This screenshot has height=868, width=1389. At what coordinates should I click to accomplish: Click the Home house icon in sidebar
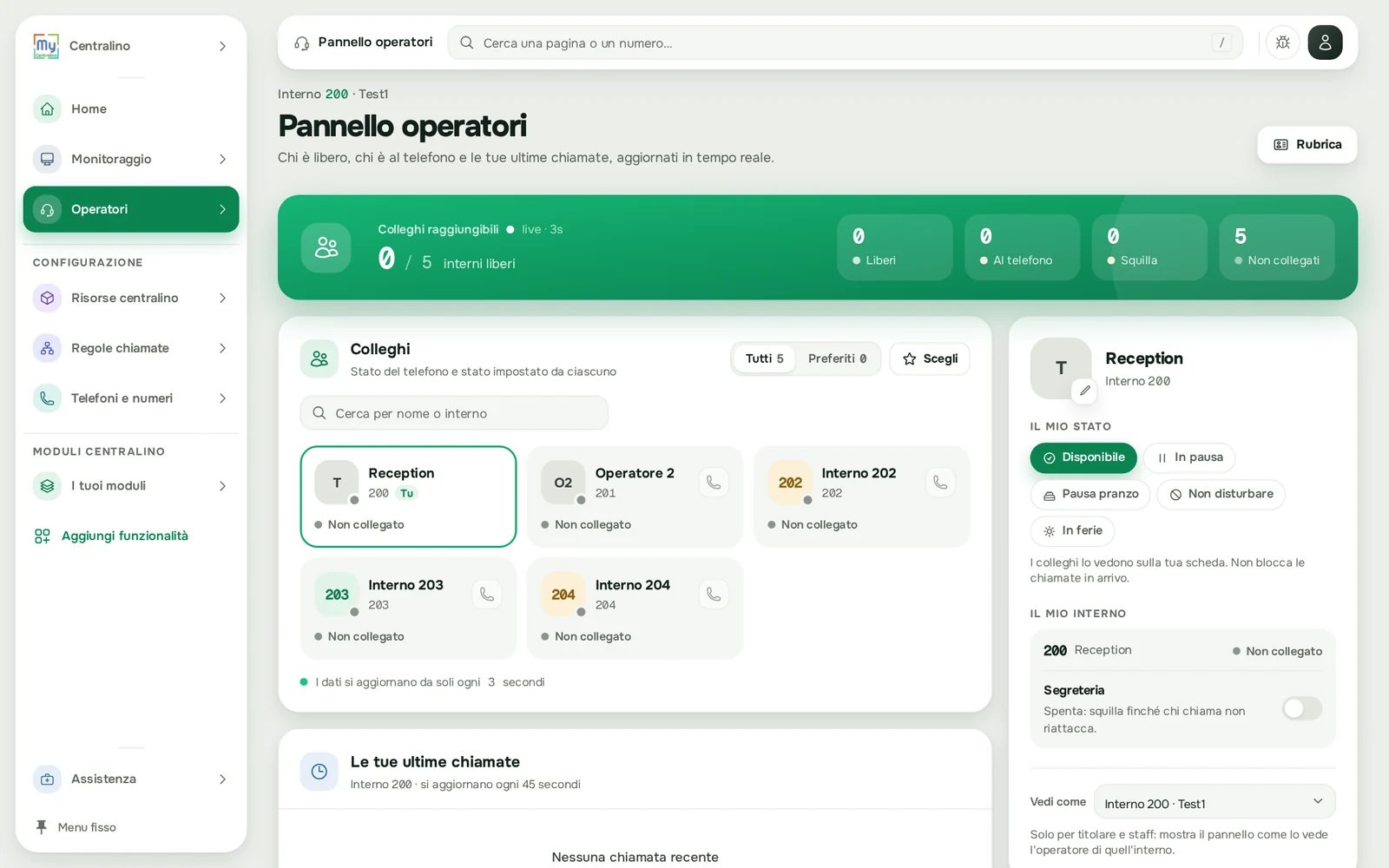tap(48, 108)
